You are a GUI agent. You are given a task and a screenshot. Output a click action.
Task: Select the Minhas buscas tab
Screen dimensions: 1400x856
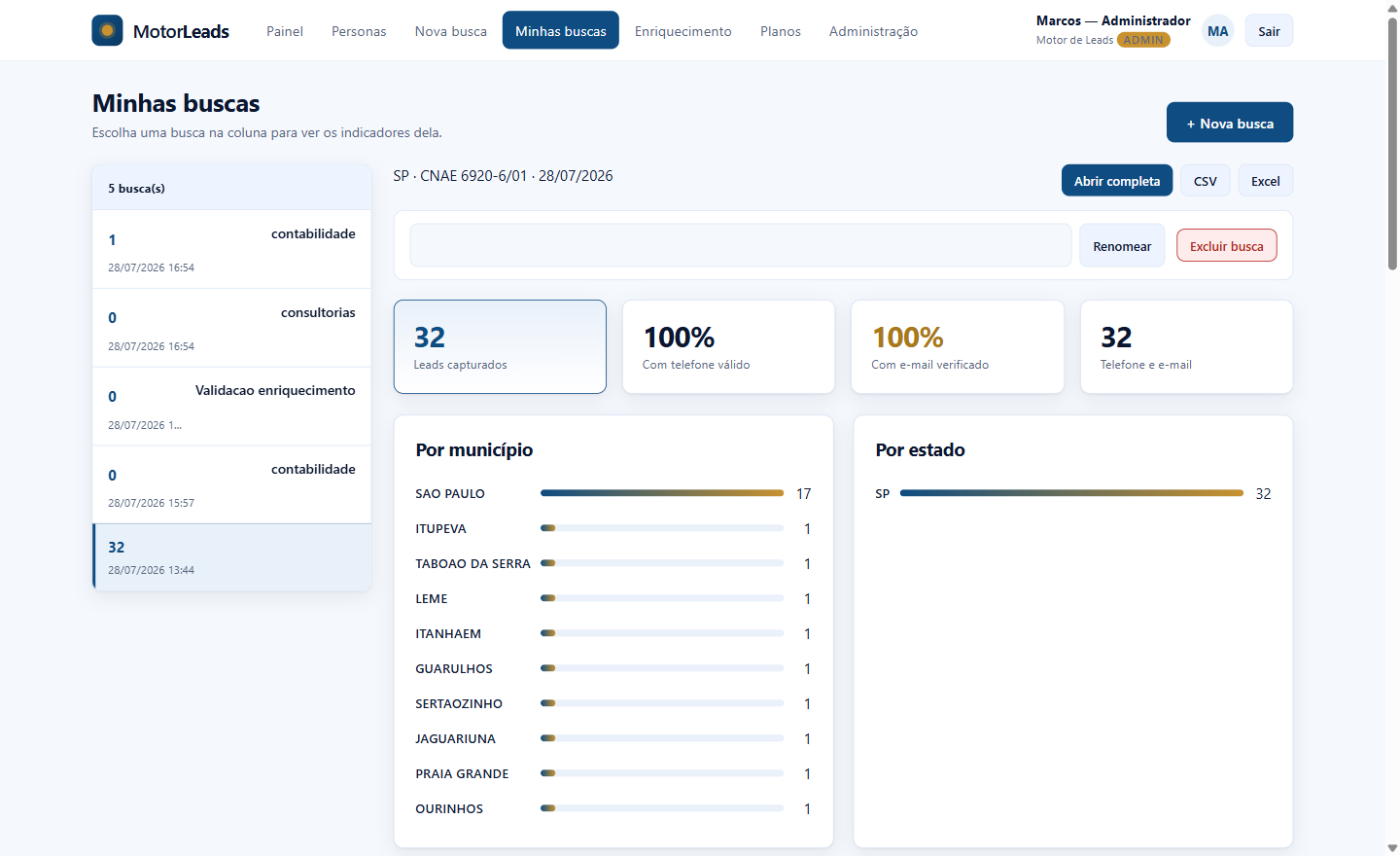561,31
